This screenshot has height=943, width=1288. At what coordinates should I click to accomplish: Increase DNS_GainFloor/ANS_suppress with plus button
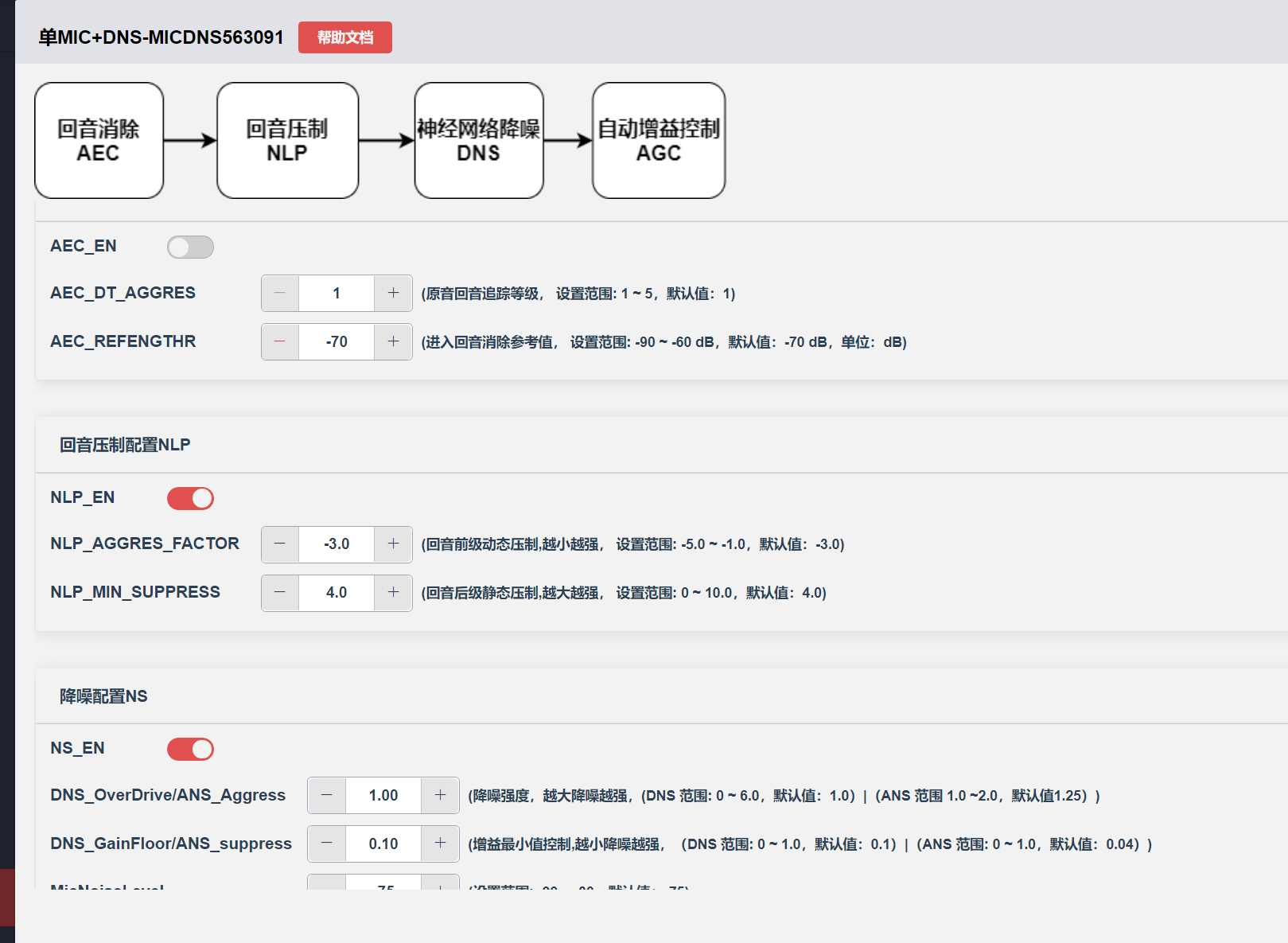pyautogui.click(x=440, y=844)
